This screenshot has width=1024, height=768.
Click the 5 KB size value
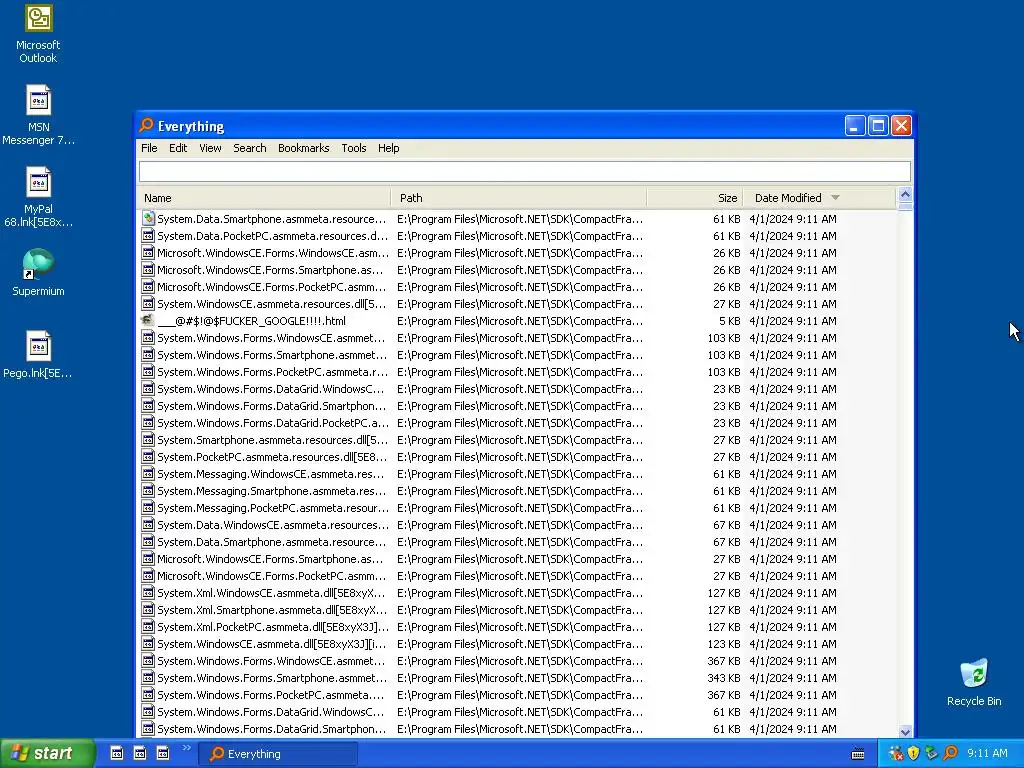729,321
